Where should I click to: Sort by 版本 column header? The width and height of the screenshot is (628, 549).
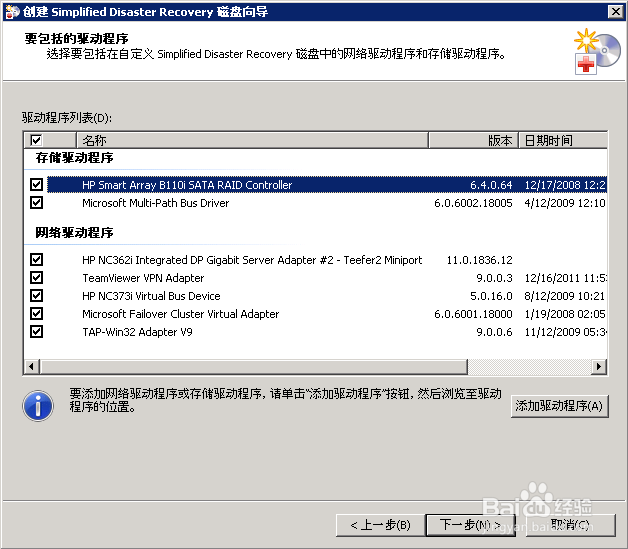click(x=473, y=141)
